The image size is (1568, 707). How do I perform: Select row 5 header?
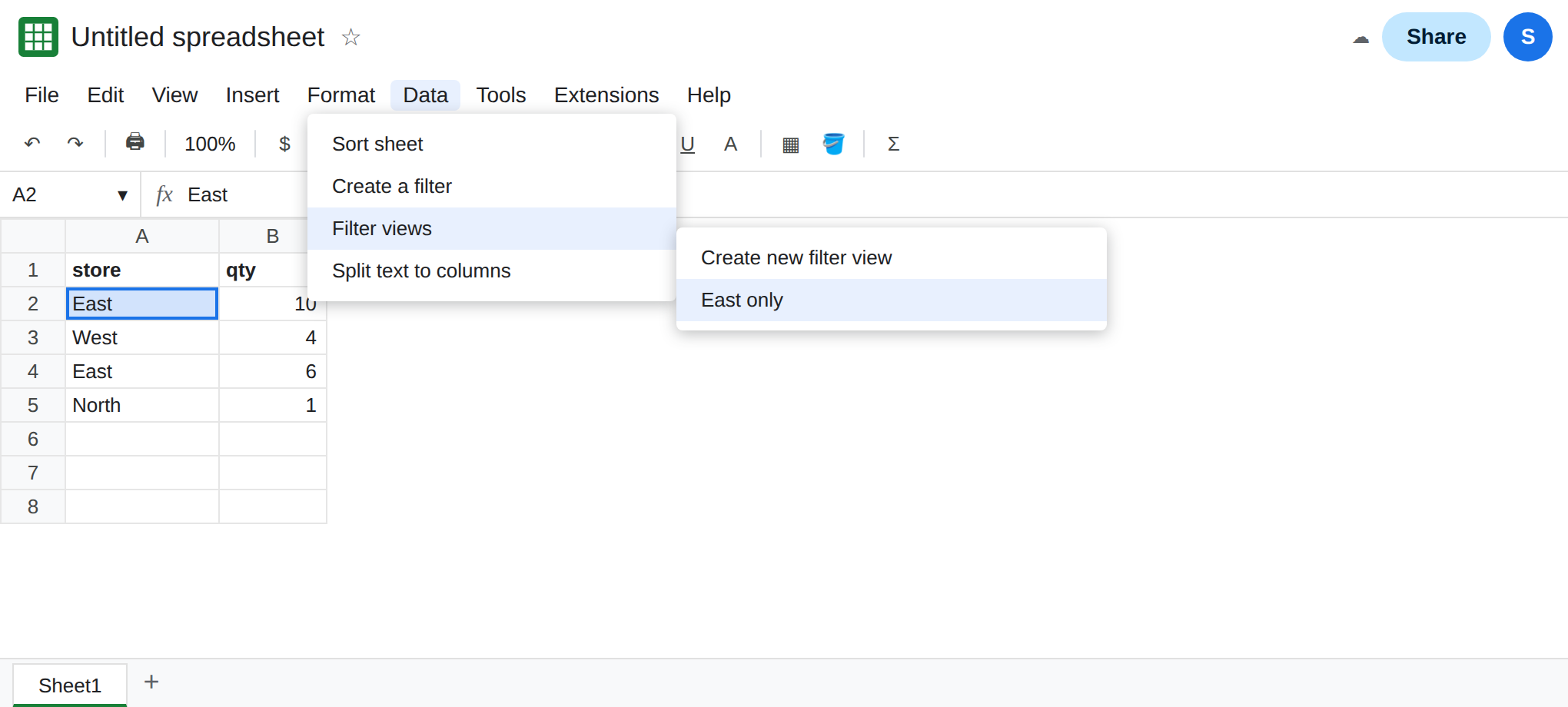(33, 405)
